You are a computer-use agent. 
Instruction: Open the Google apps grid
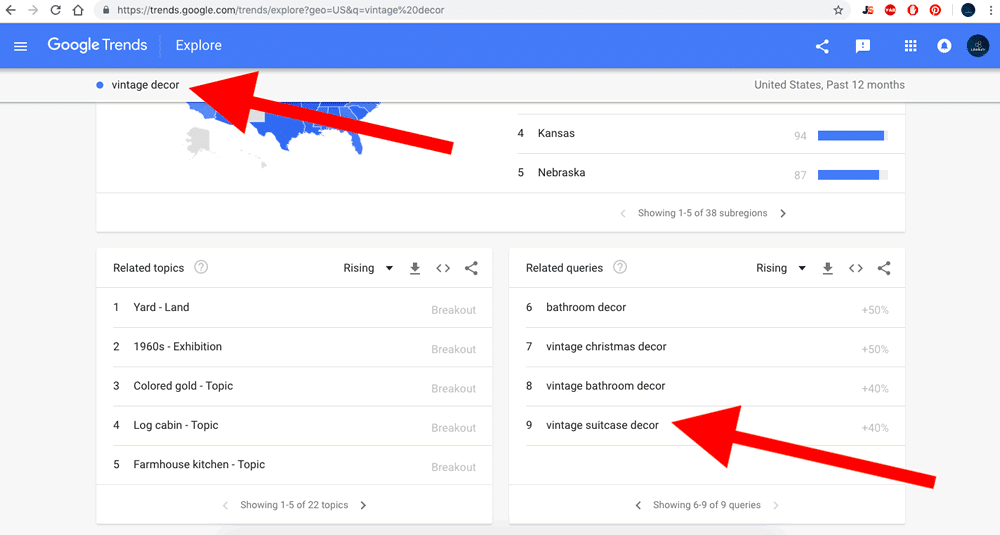(x=910, y=46)
